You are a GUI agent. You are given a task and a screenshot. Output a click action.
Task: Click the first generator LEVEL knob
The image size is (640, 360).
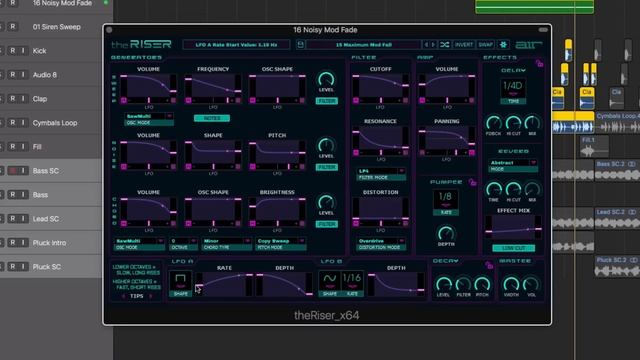point(326,79)
